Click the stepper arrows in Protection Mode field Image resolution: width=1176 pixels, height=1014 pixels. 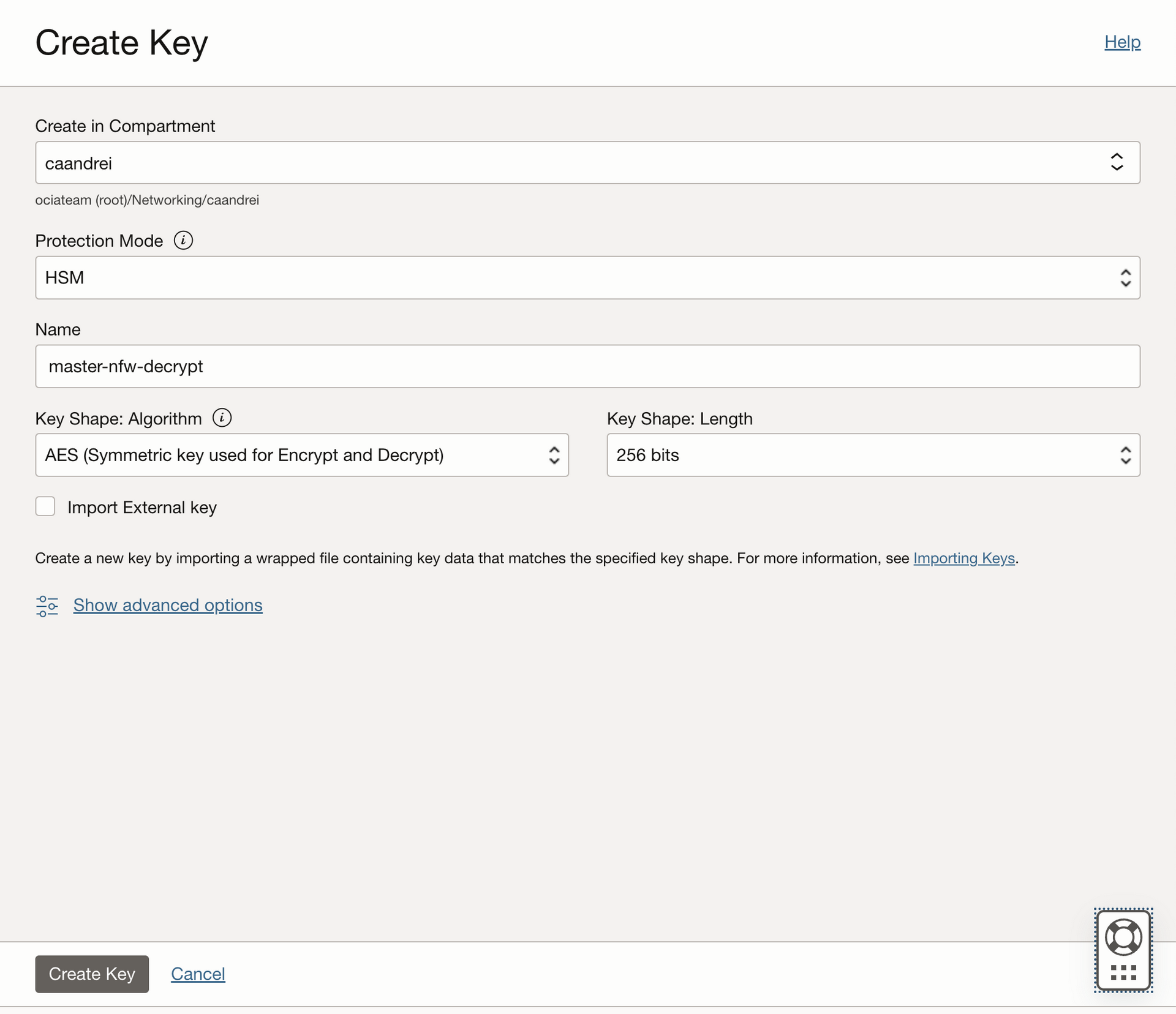coord(1125,278)
